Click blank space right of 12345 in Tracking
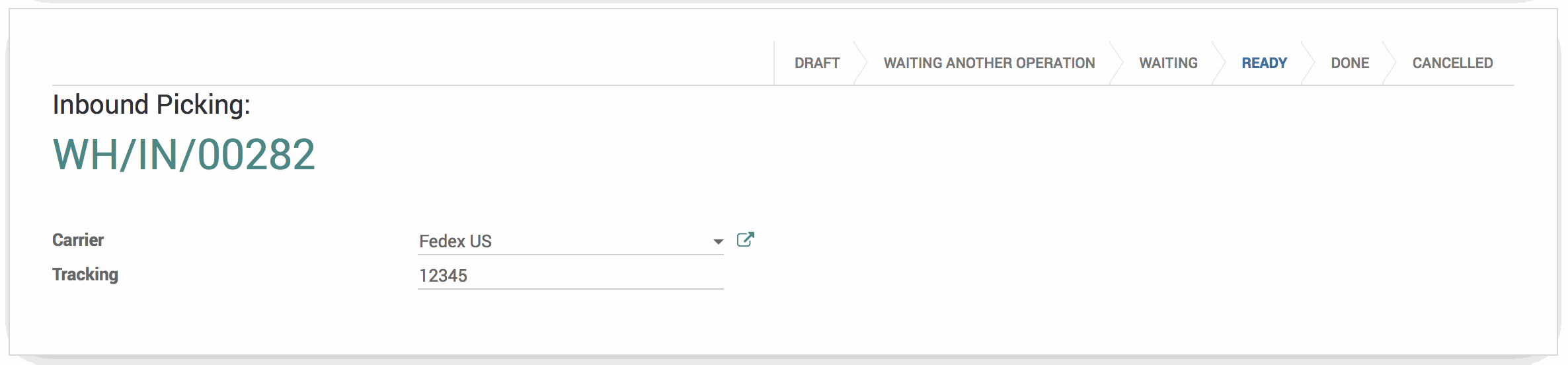 (595, 276)
